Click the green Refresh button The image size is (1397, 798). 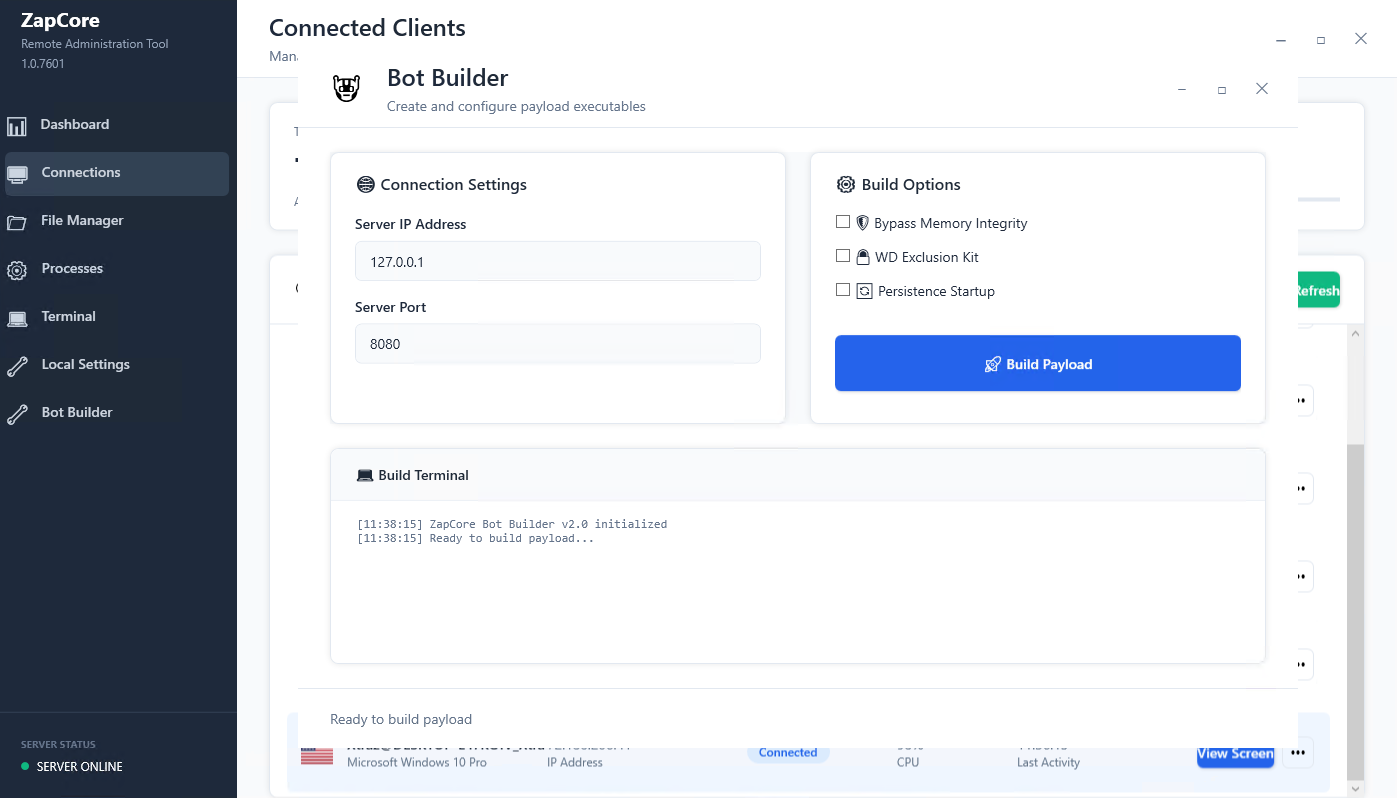click(1318, 290)
